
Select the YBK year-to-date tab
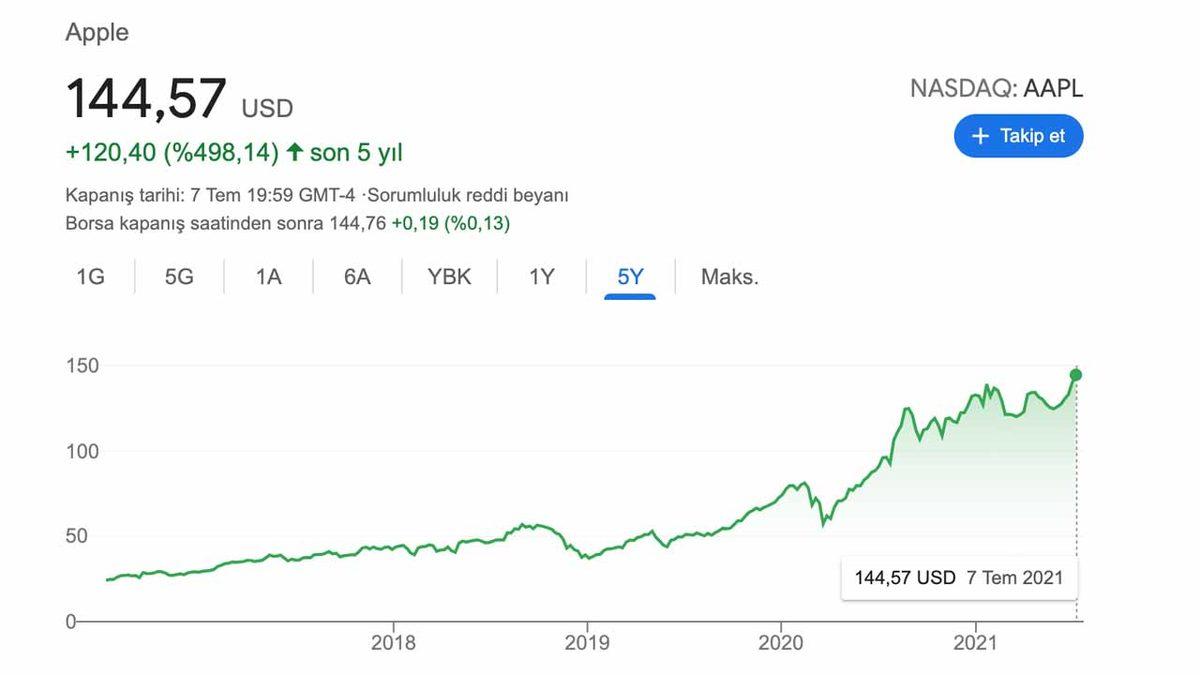click(x=448, y=277)
